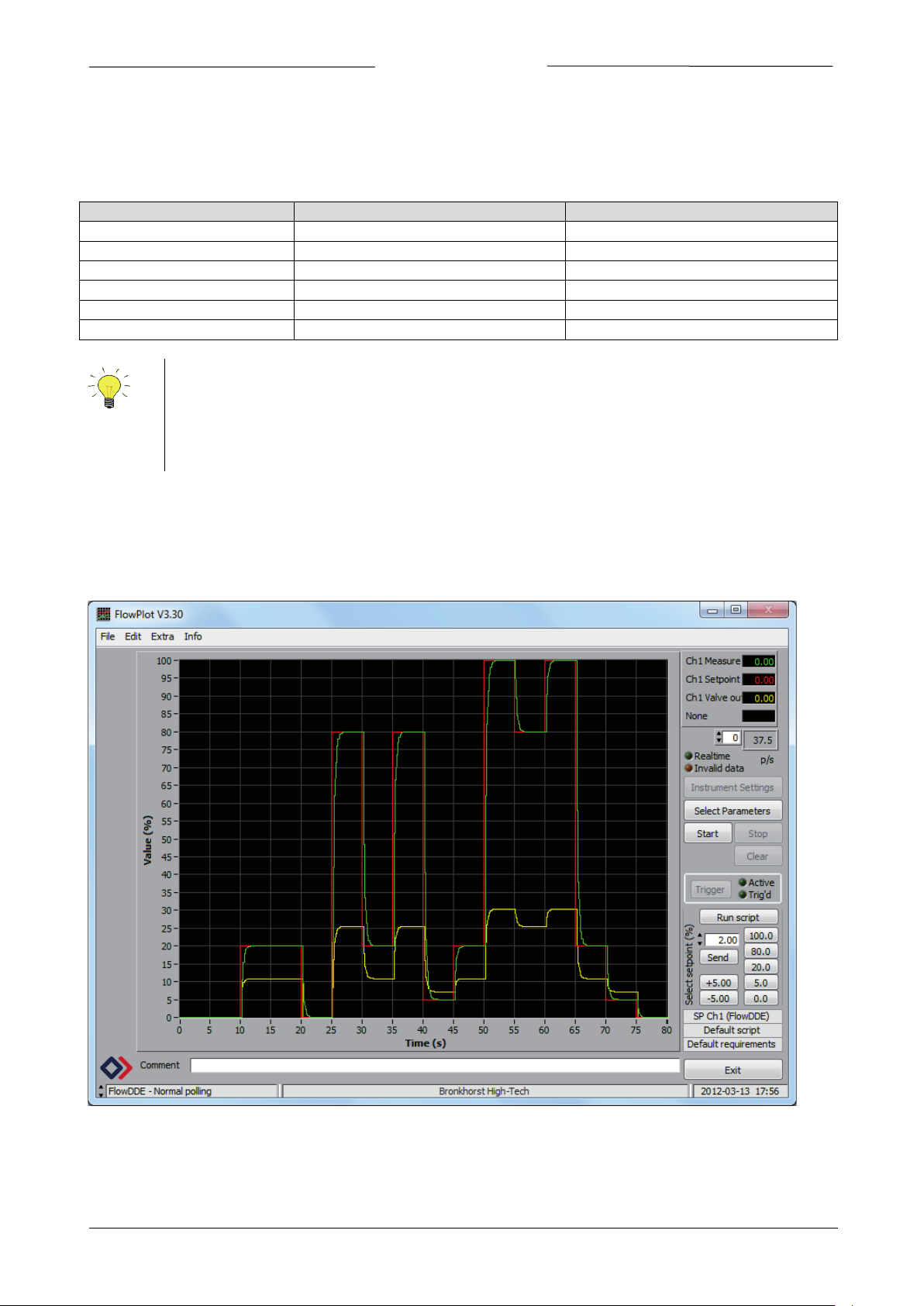Click the Bronkhorst High-Tech status bar text
The image size is (924, 1306).
[x=484, y=1091]
